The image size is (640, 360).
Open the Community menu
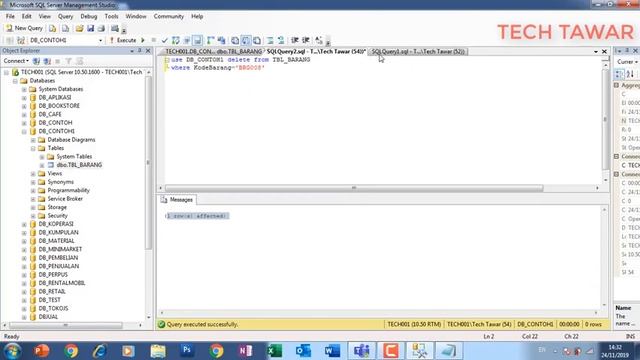click(169, 16)
